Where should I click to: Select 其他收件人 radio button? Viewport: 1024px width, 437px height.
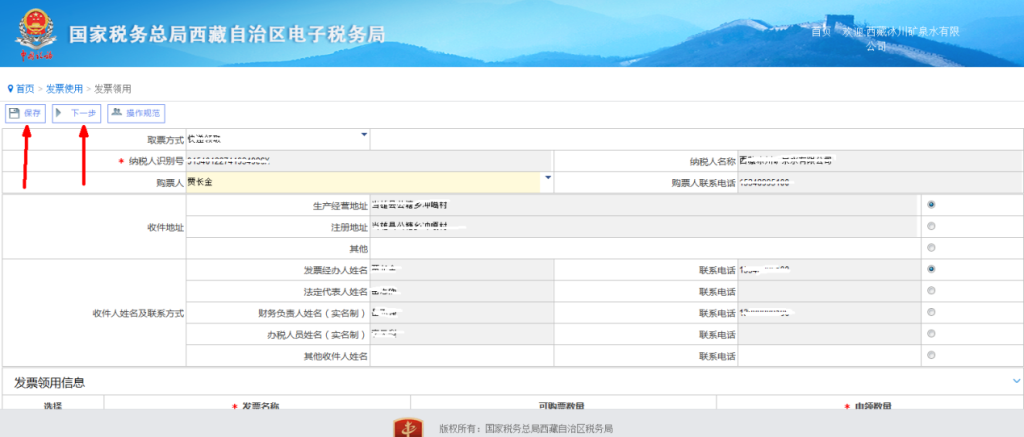pyautogui.click(x=932, y=355)
